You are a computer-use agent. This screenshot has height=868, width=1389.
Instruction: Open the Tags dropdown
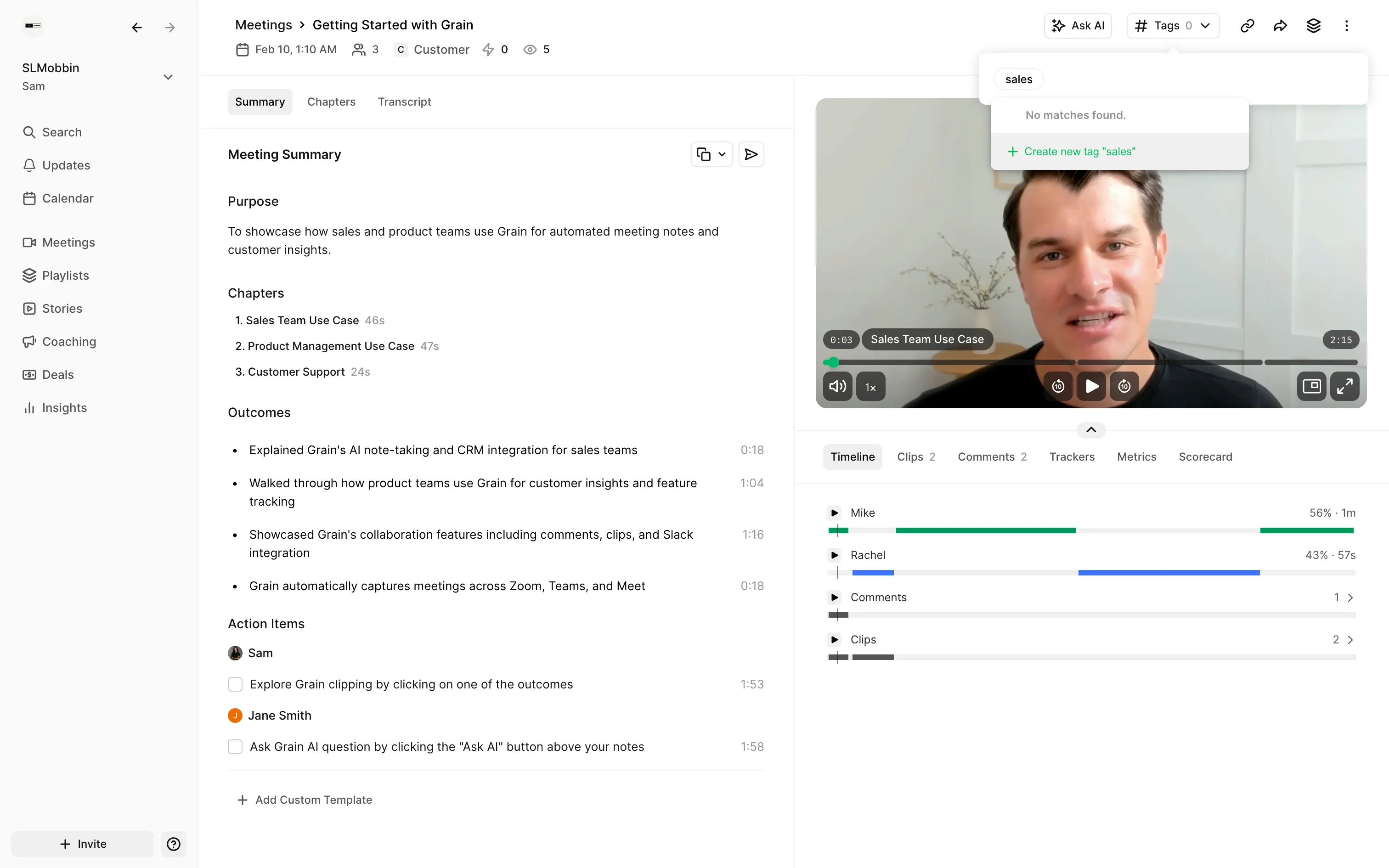tap(1173, 26)
